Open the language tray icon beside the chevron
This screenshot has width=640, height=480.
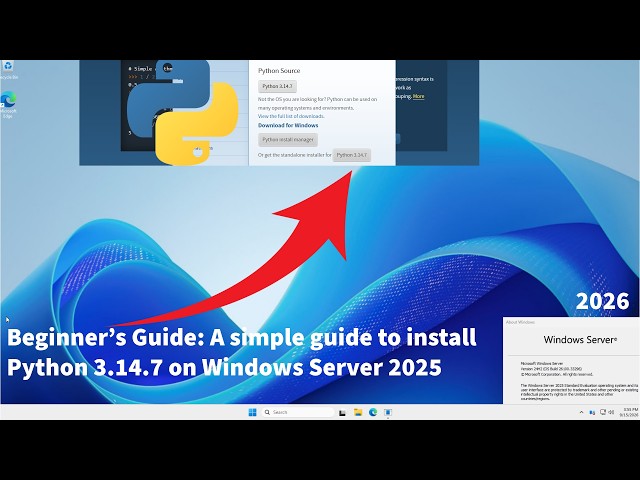click(592, 413)
